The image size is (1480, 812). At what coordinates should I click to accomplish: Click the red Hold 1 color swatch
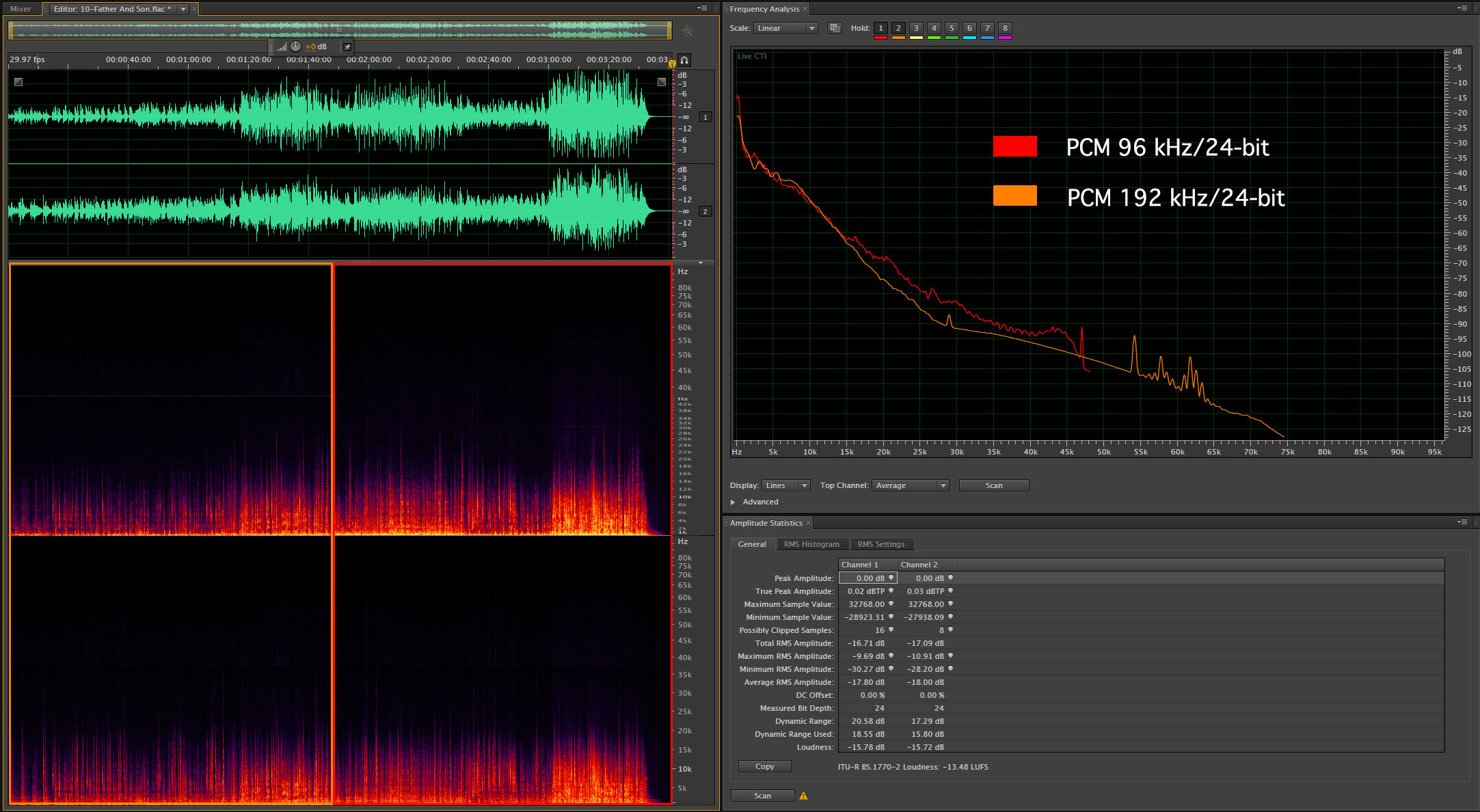point(880,38)
